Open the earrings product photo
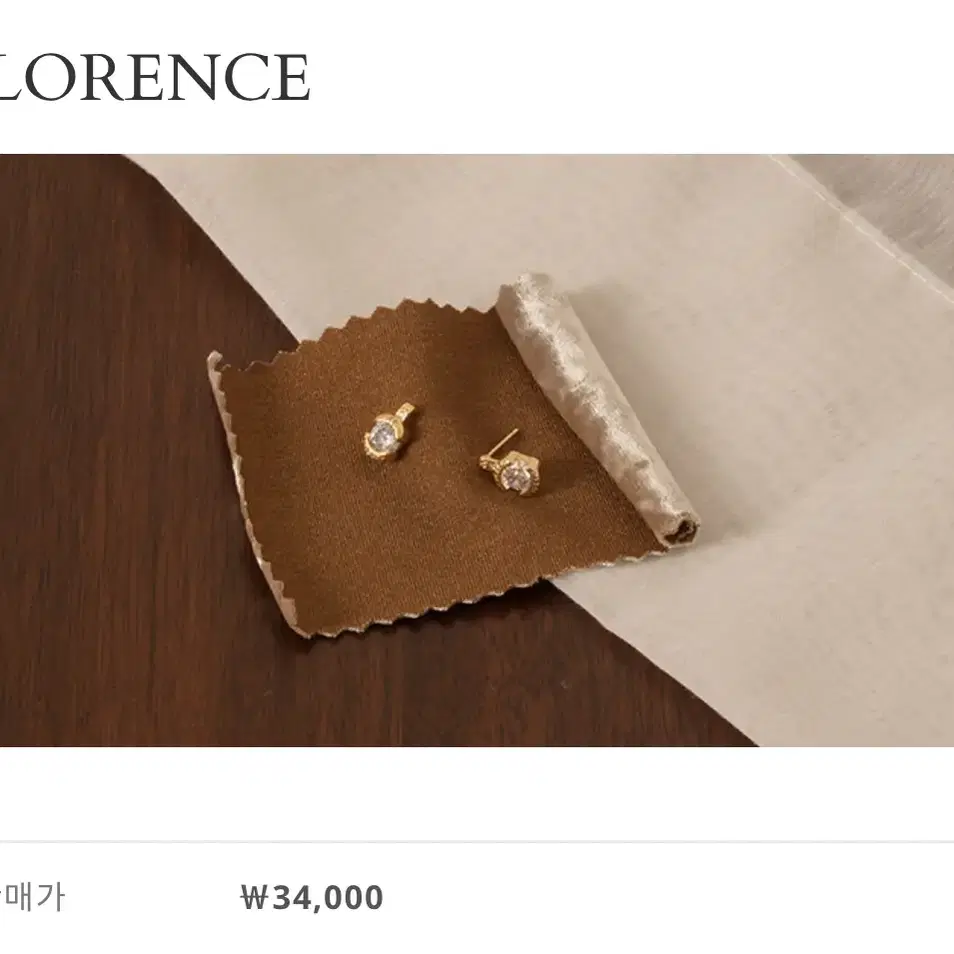 (x=477, y=450)
